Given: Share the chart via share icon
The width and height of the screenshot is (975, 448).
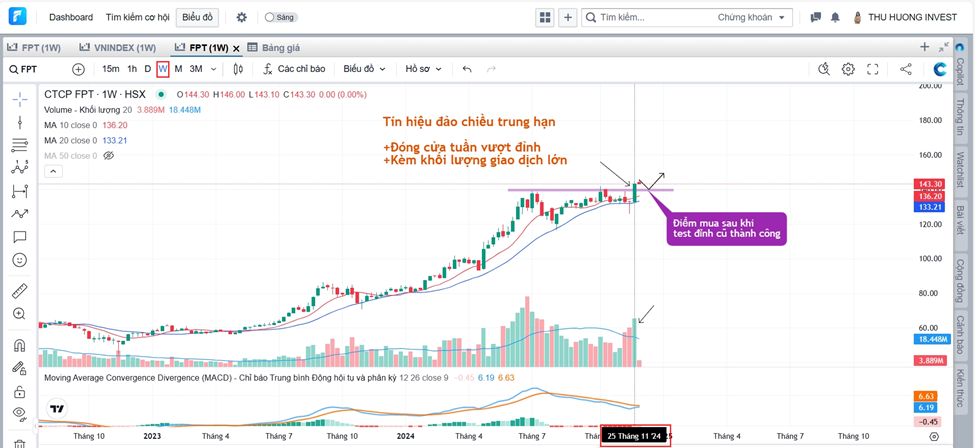Looking at the screenshot, I should point(906,69).
